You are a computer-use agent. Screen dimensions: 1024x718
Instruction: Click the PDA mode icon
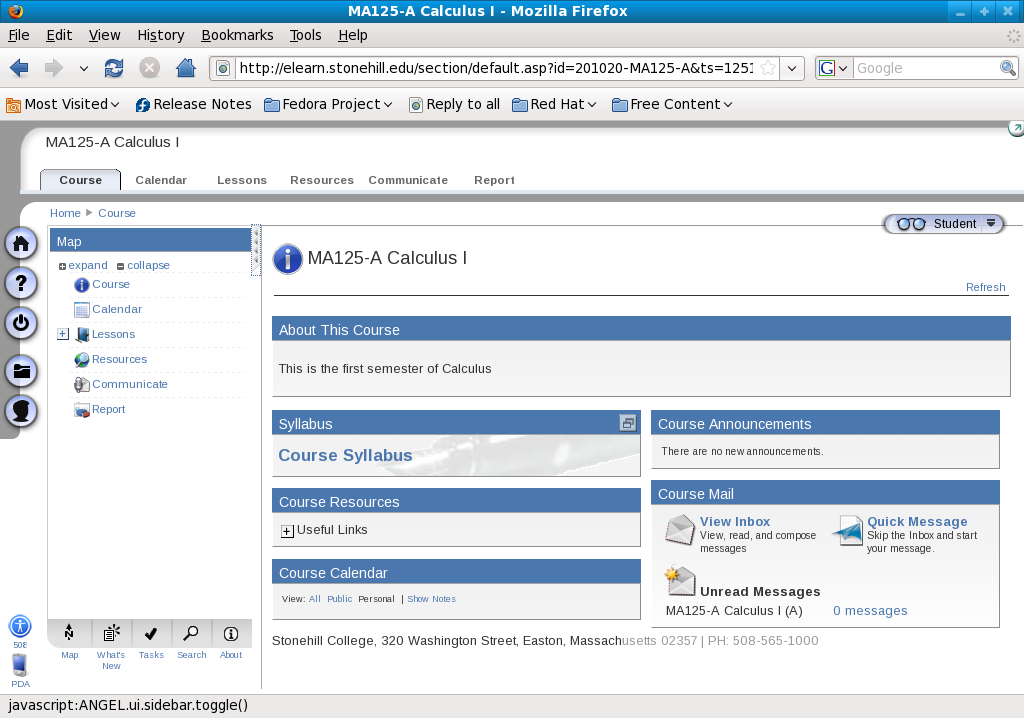(x=20, y=666)
